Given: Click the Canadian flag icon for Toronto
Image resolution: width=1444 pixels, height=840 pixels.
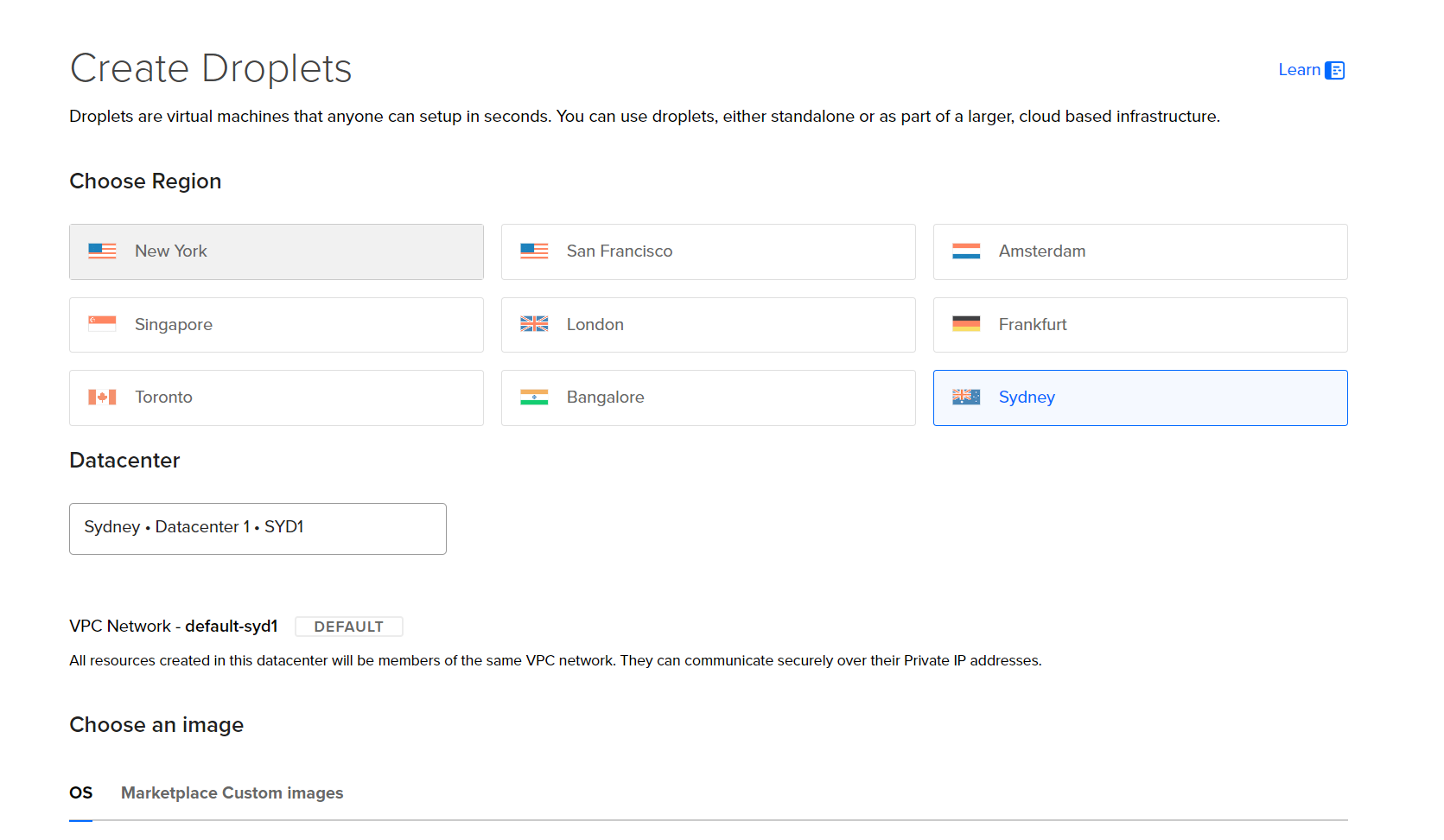Looking at the screenshot, I should [x=102, y=398].
